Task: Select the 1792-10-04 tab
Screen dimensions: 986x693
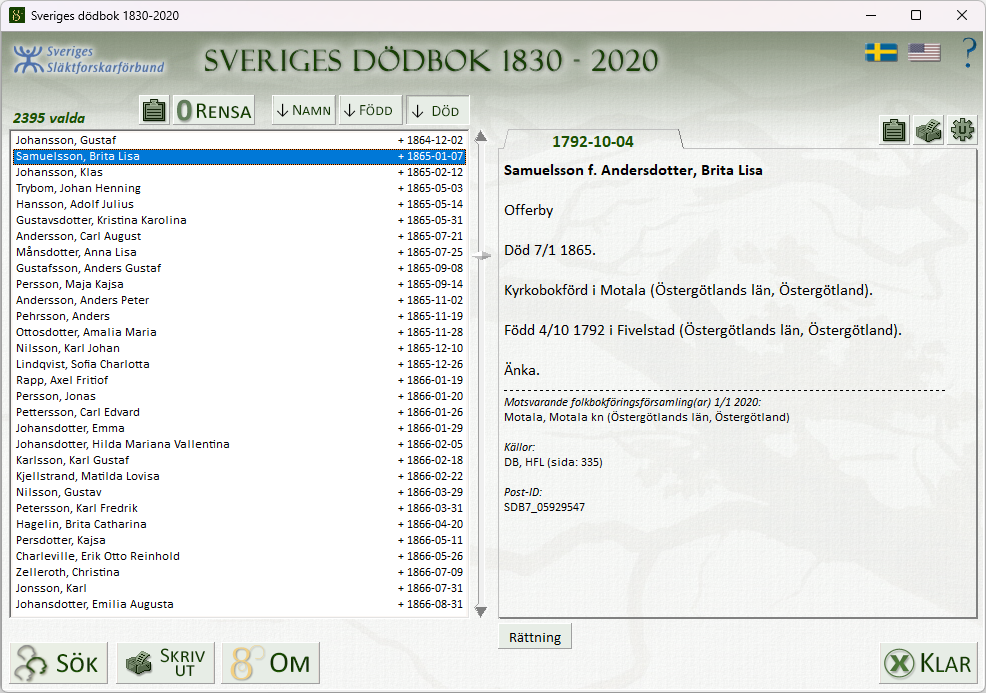Action: 592,141
